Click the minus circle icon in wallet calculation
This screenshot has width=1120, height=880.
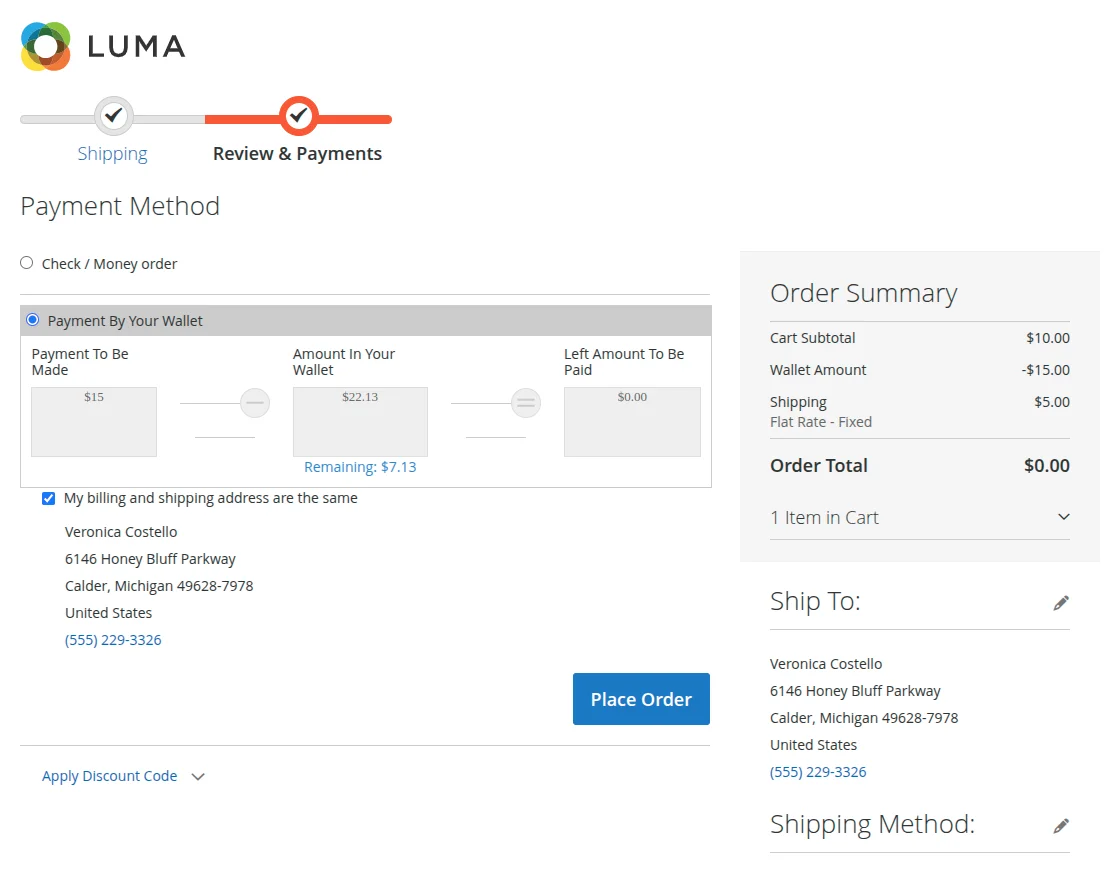pyautogui.click(x=255, y=403)
